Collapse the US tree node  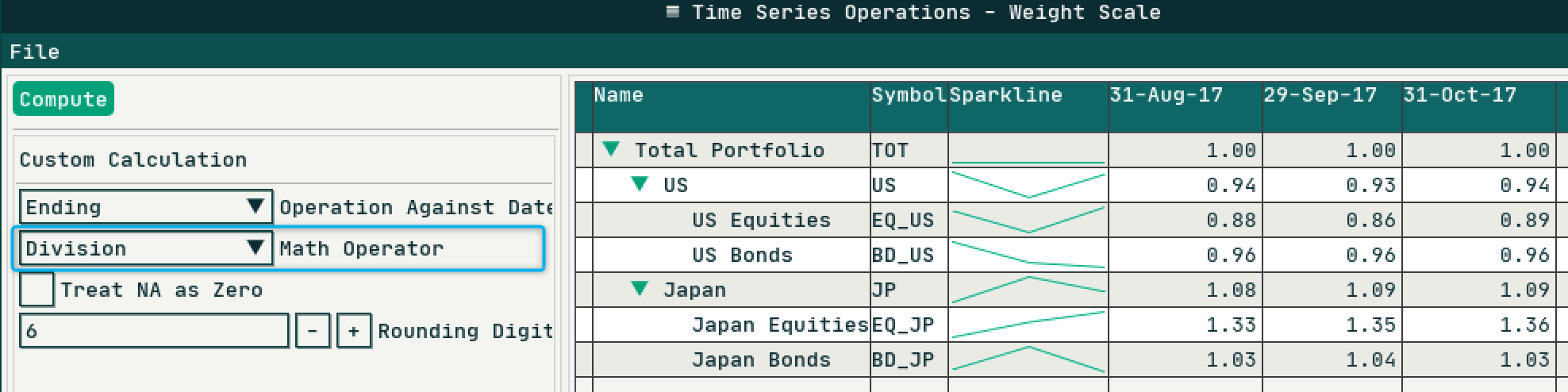640,184
